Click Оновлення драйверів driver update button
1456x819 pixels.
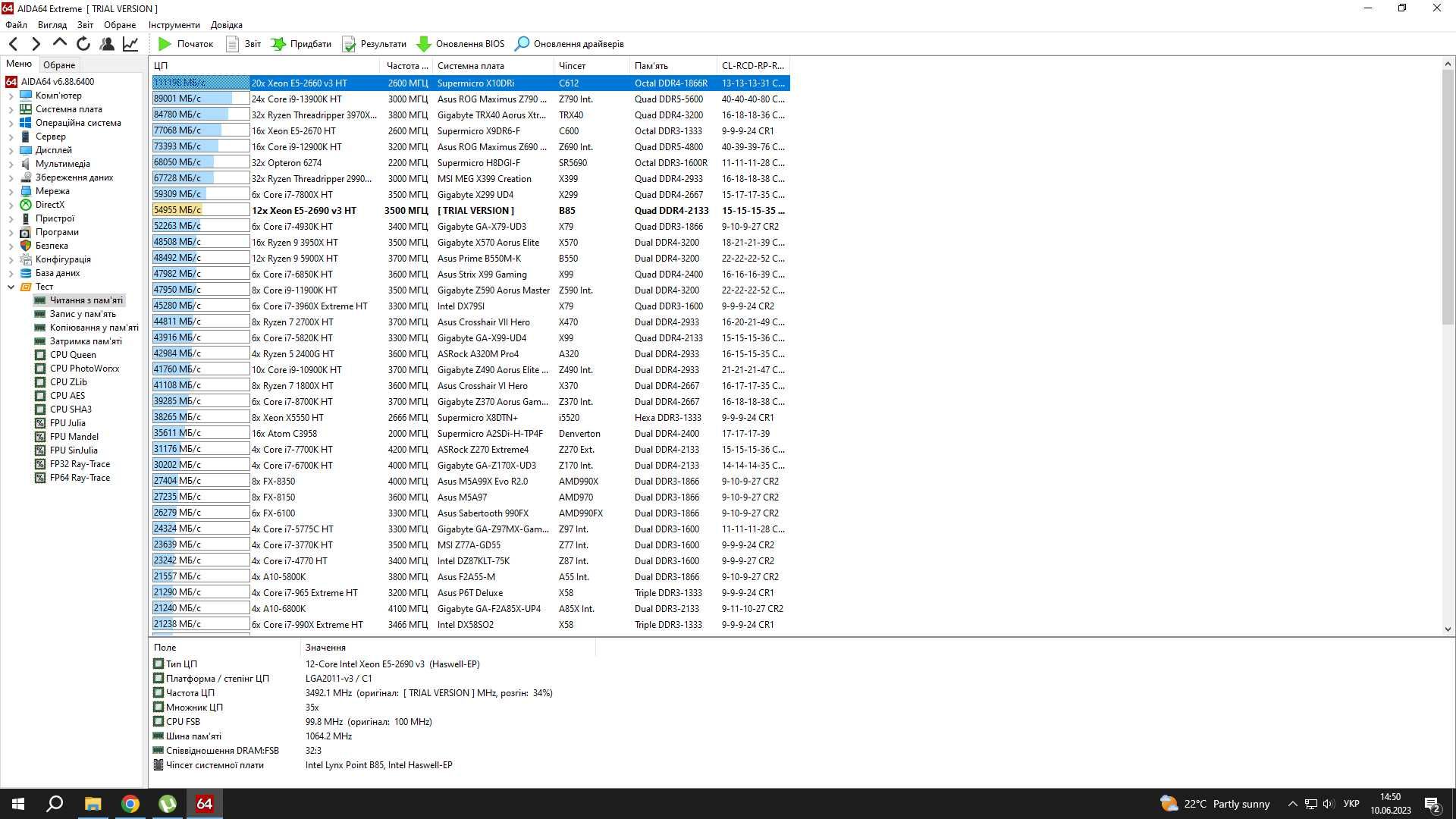coord(569,44)
